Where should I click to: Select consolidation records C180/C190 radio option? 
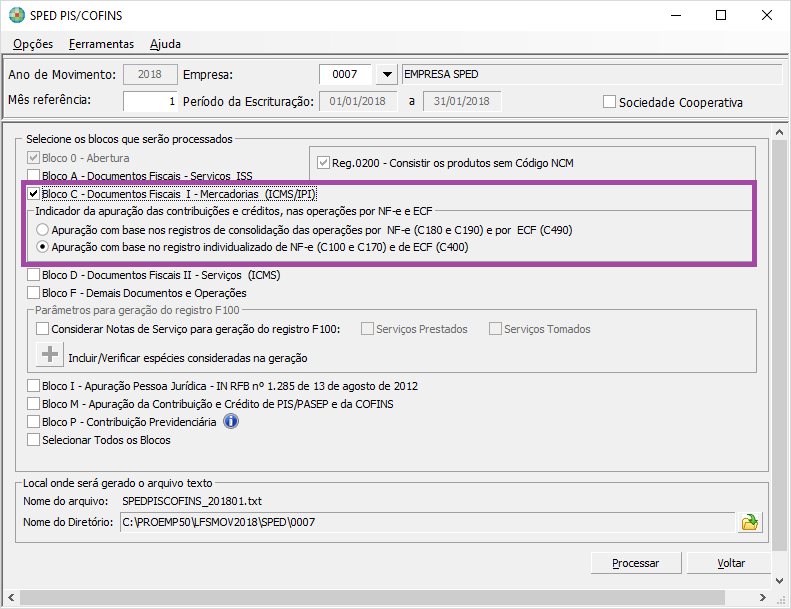point(42,229)
